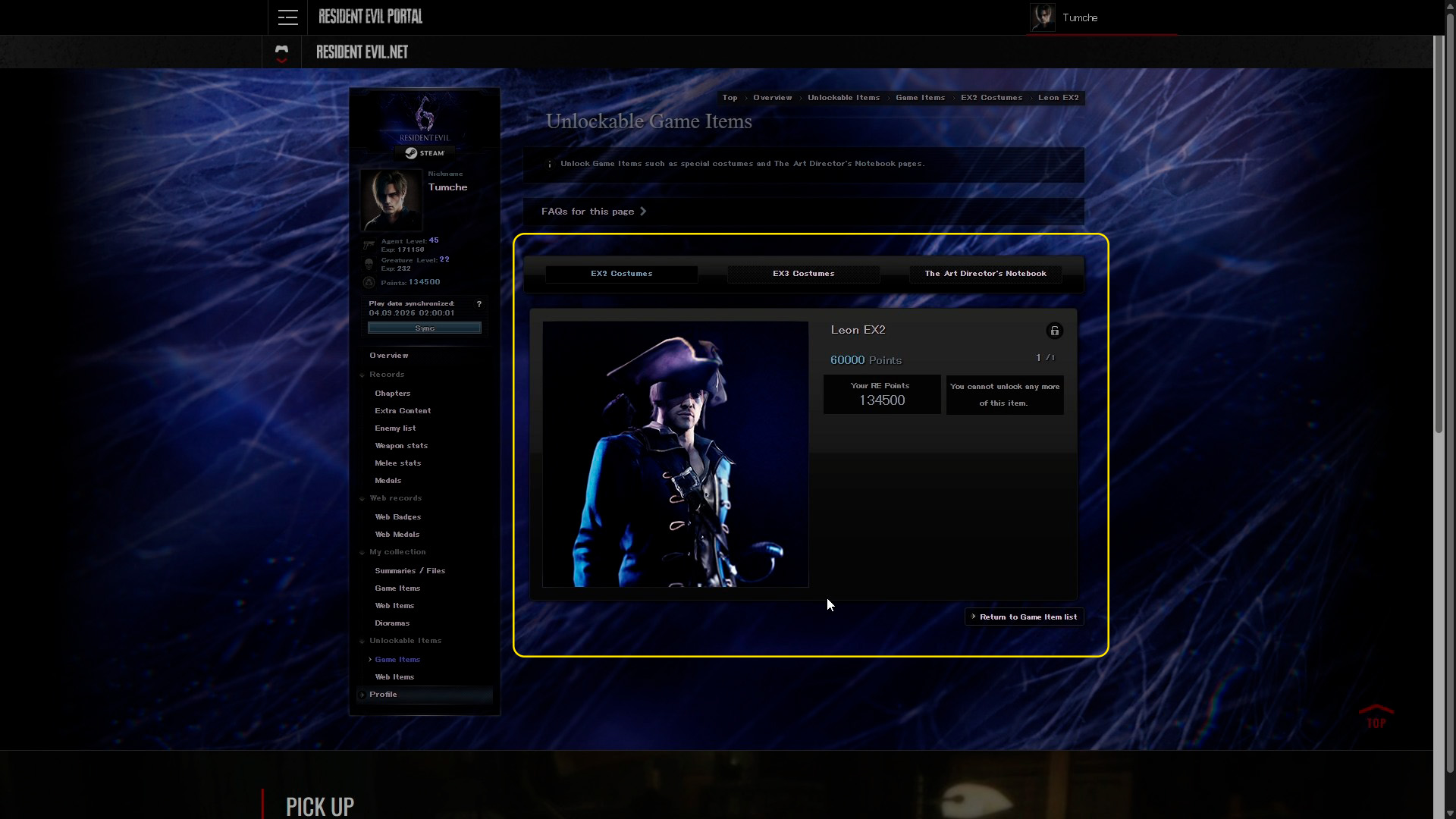Click the Unlockable Game Items heading
Screen dimensions: 1456x819
649,121
